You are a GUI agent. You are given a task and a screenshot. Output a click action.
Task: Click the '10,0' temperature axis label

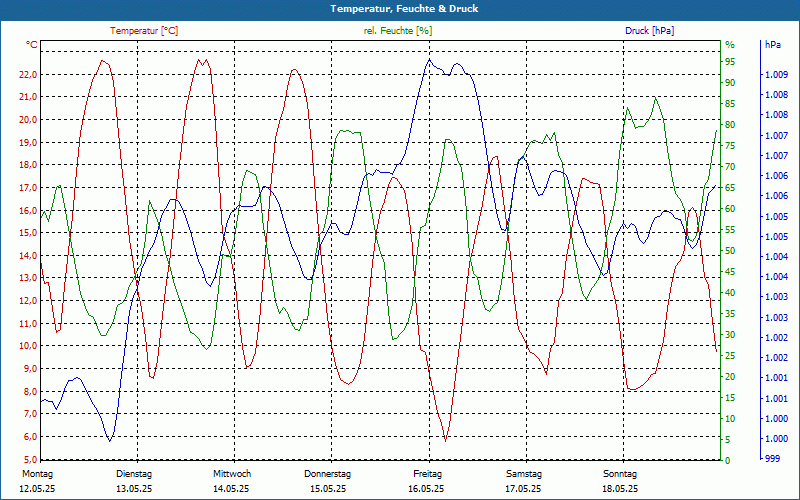[28, 346]
